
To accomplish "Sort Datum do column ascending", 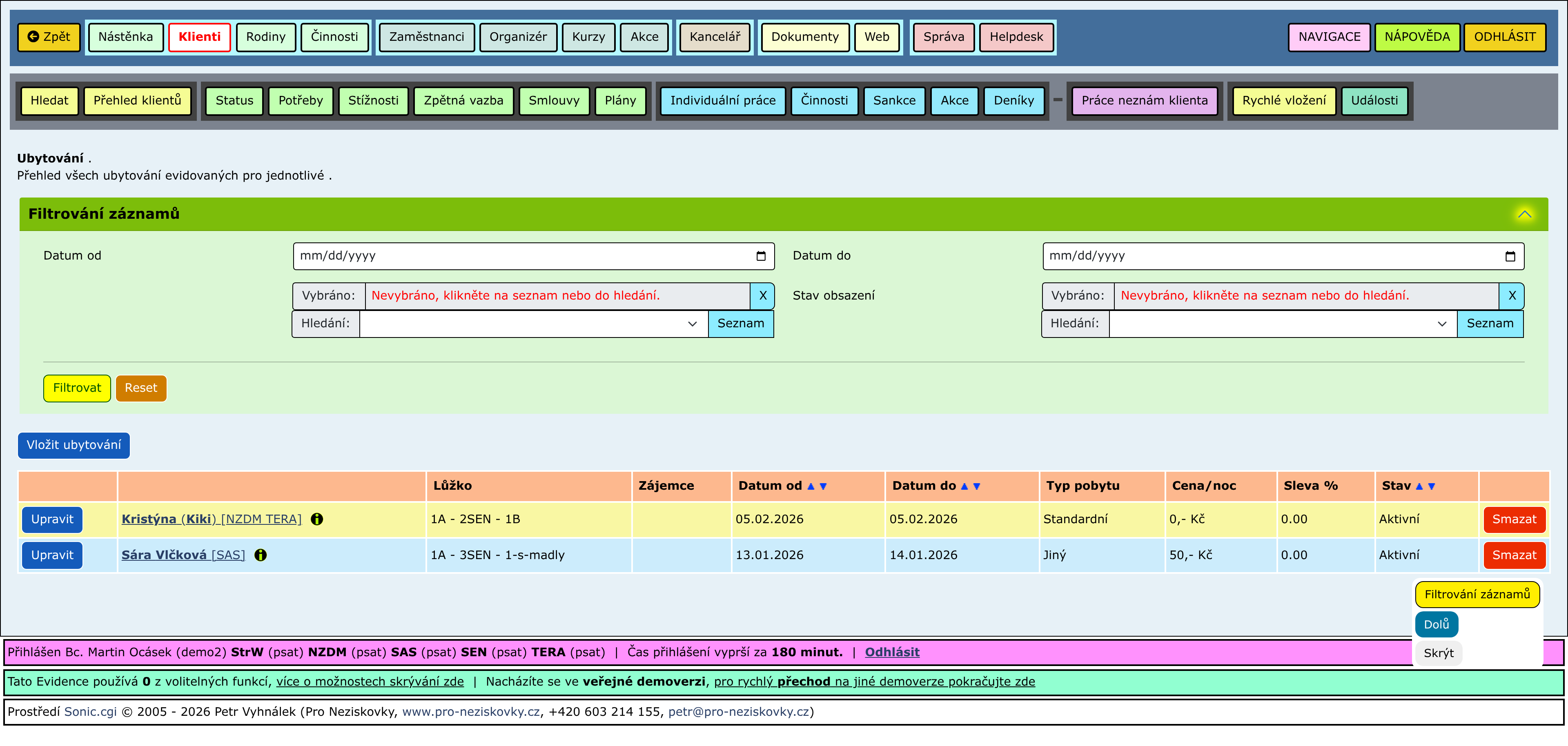I will [964, 486].
